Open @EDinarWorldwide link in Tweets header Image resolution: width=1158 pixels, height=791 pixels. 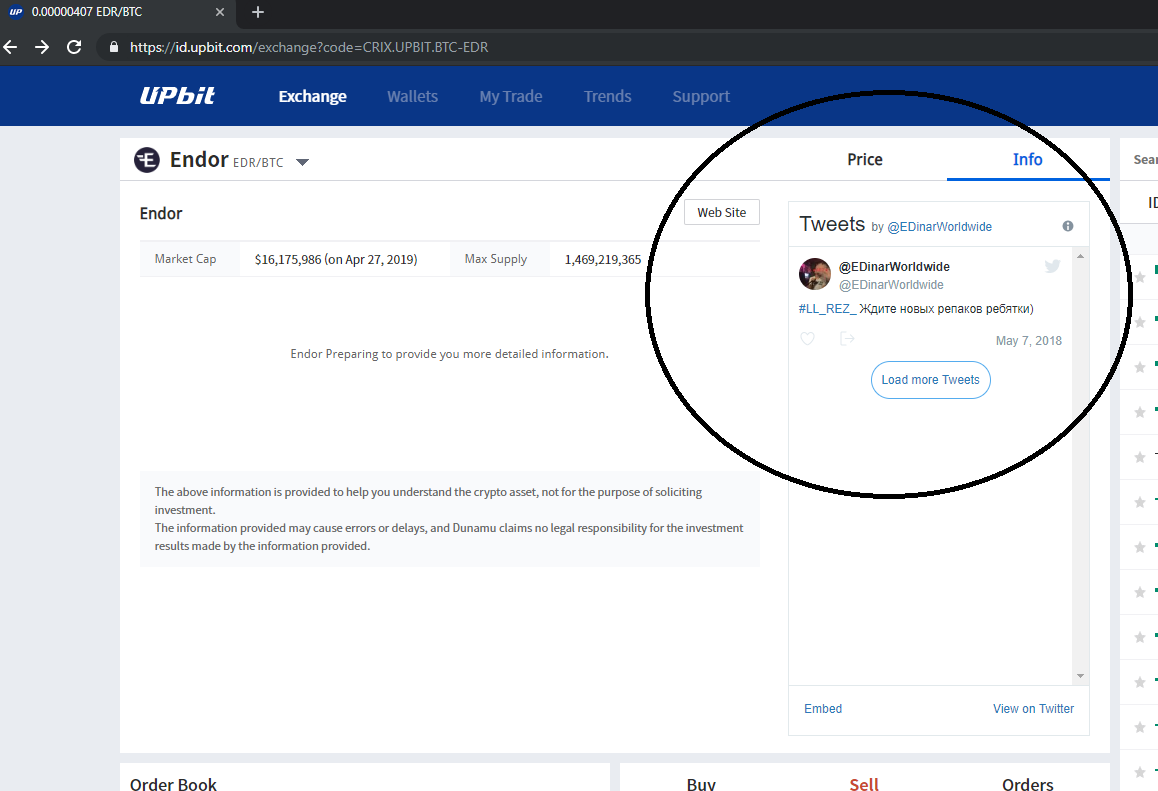pos(939,227)
